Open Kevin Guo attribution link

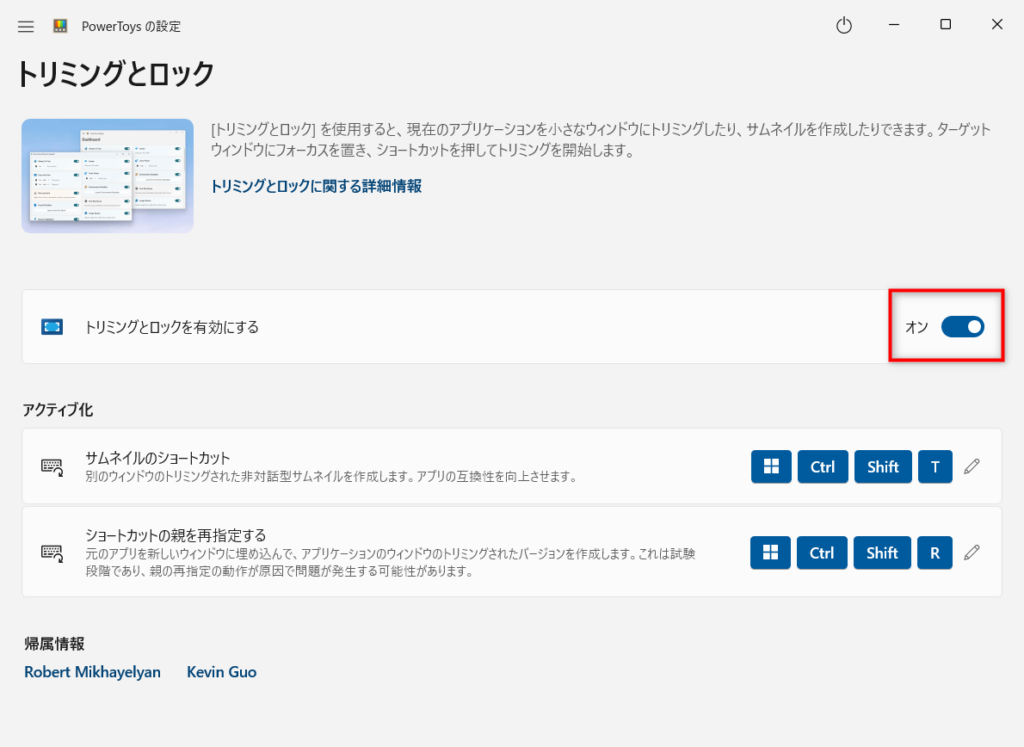click(221, 672)
